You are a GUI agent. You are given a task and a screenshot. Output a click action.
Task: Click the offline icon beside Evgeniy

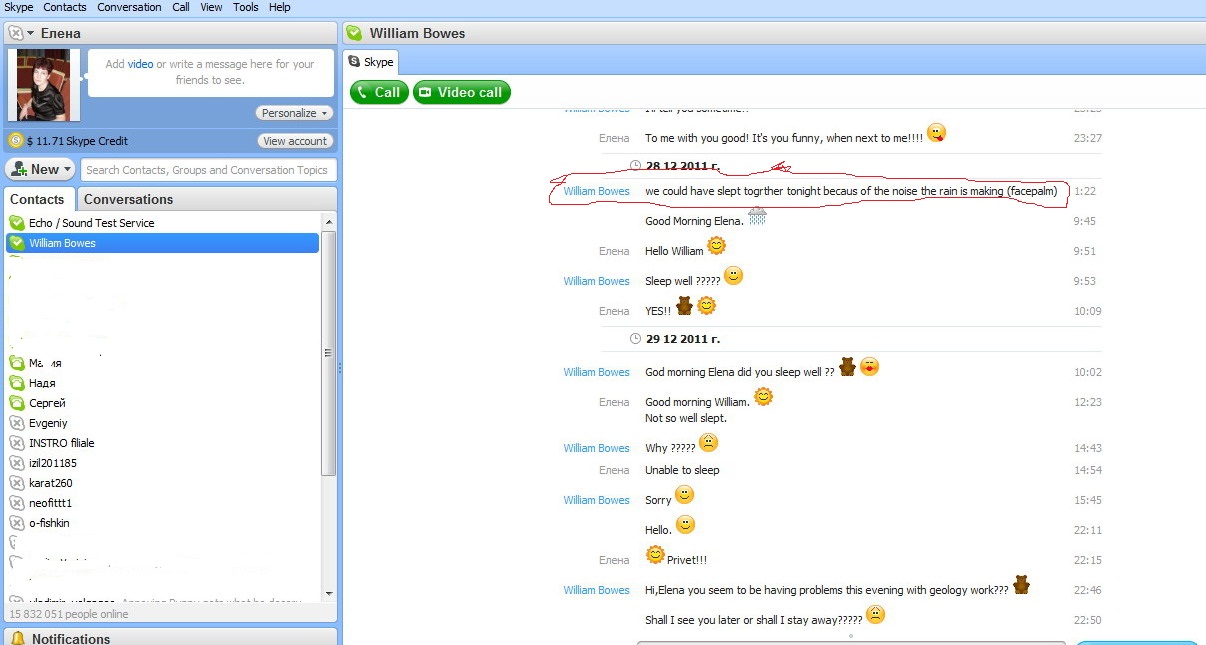[17, 423]
